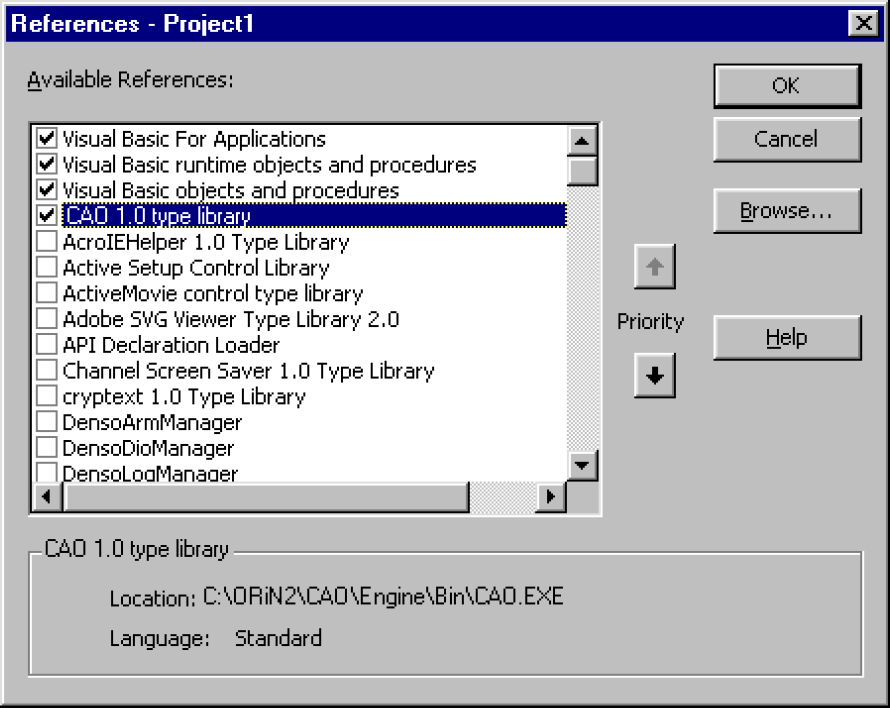The width and height of the screenshot is (890, 708).
Task: Uncheck Visual Basic runtime objects and procedures
Action: [x=47, y=164]
